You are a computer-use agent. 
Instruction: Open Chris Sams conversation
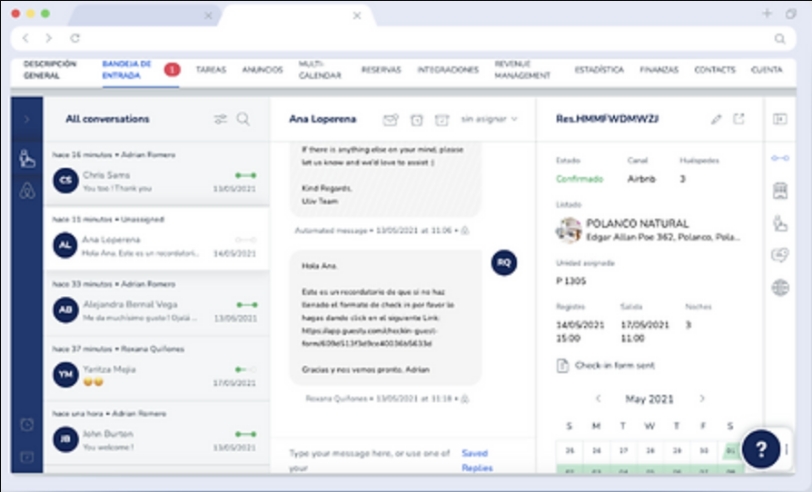[155, 181]
